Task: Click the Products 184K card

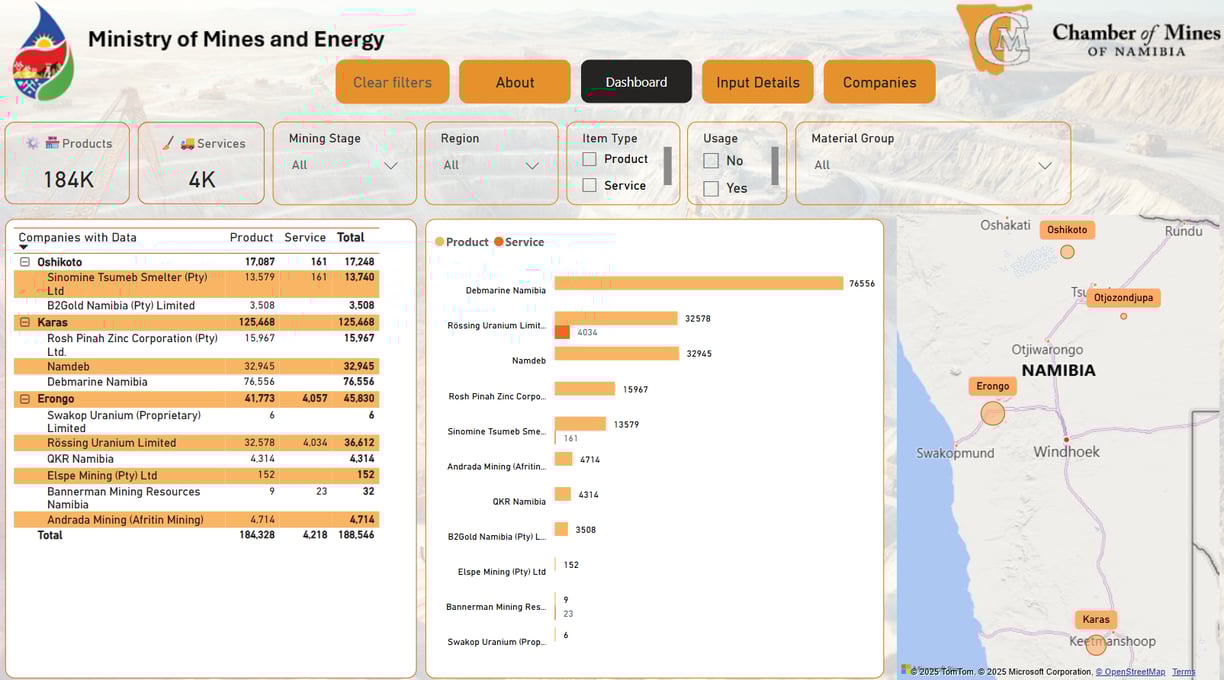Action: point(68,163)
